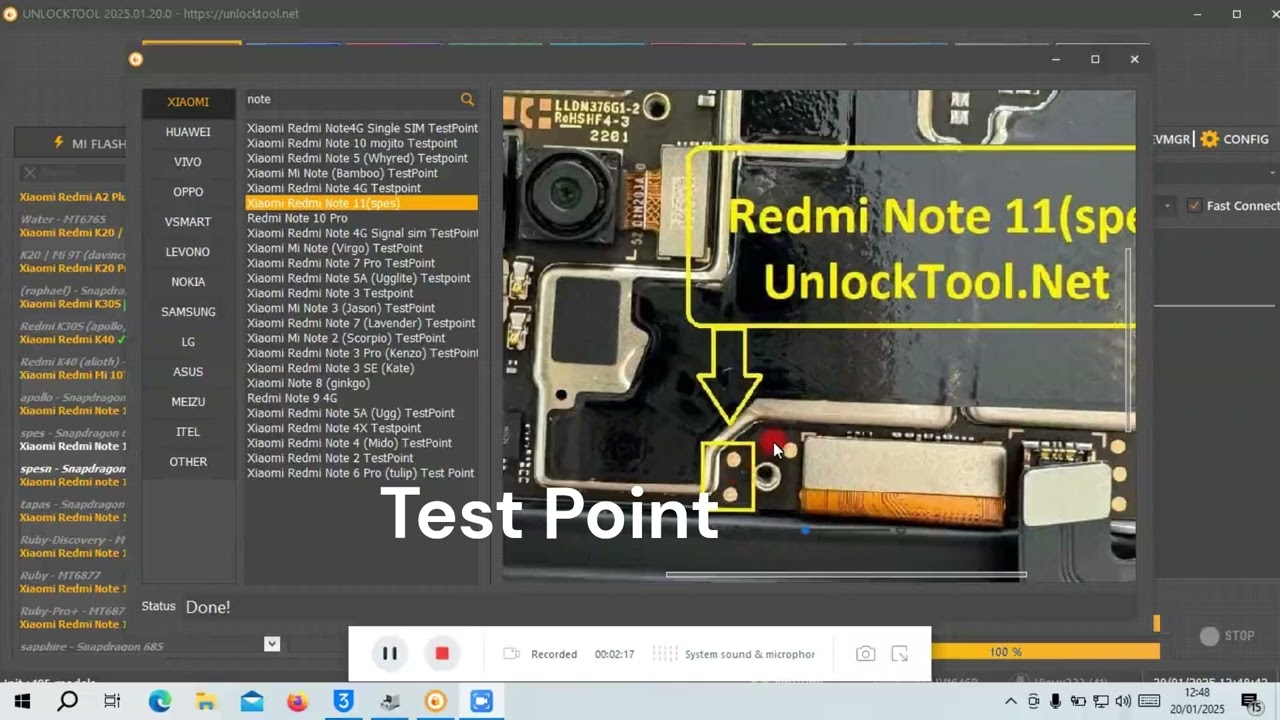Click the CONFIG gear icon
The height and width of the screenshot is (720, 1280).
click(x=1210, y=139)
